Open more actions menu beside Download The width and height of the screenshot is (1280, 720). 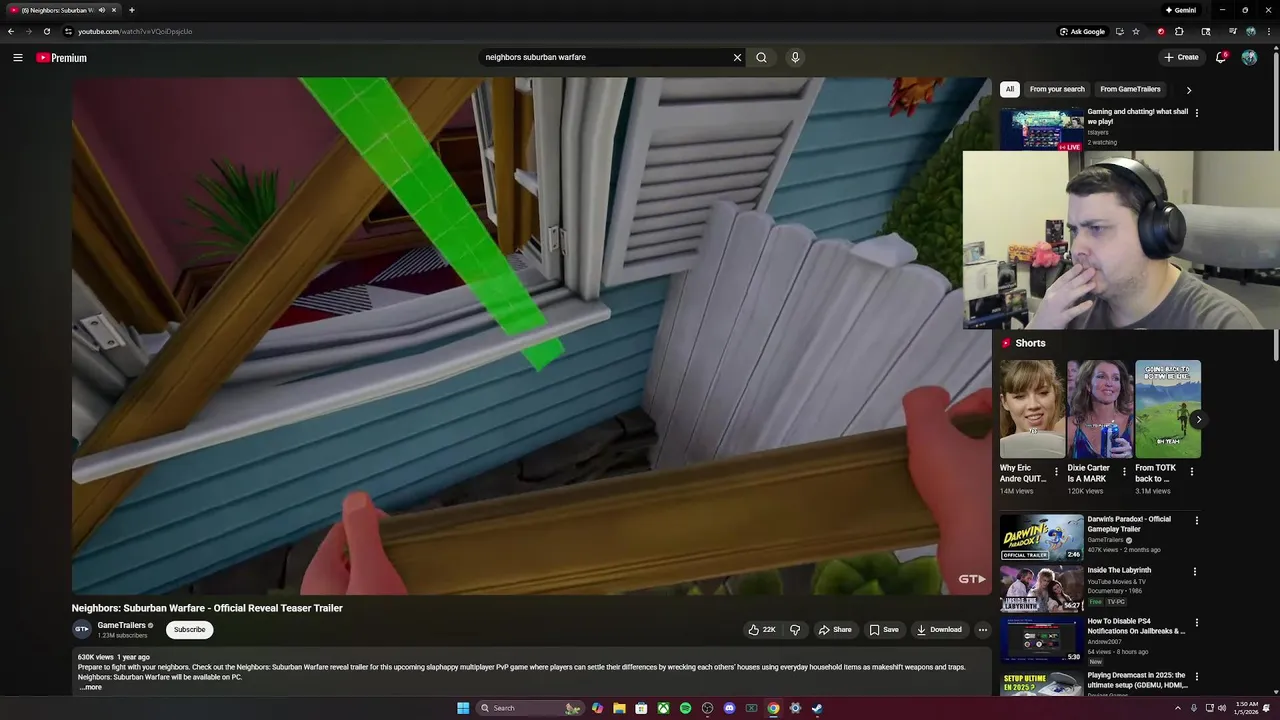[983, 630]
